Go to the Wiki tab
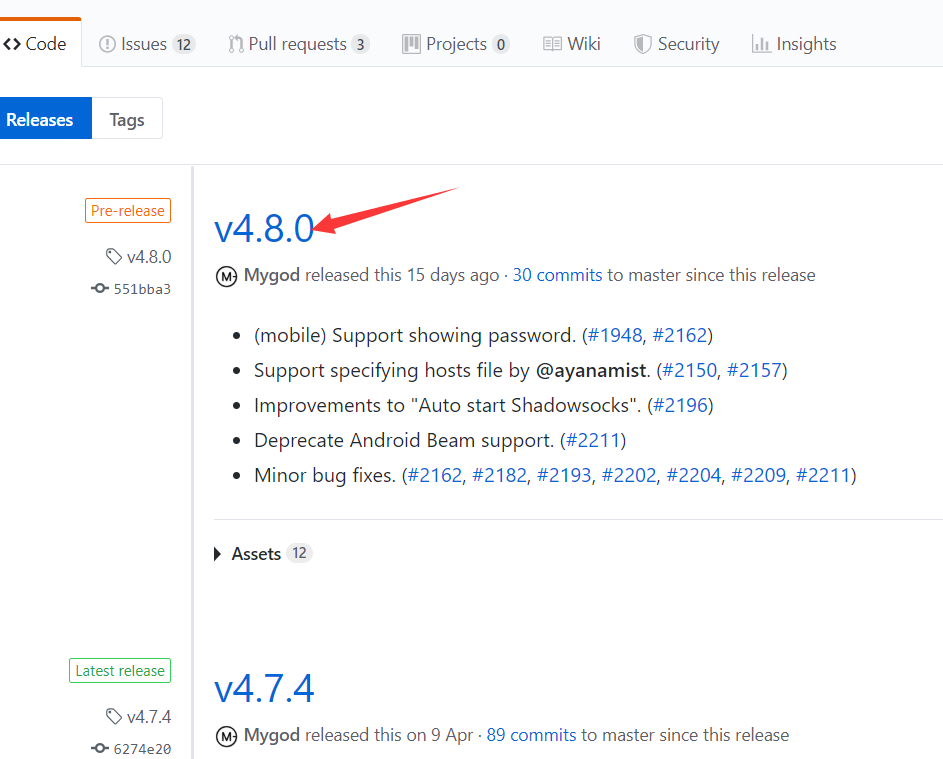This screenshot has height=759, width=943. (572, 44)
